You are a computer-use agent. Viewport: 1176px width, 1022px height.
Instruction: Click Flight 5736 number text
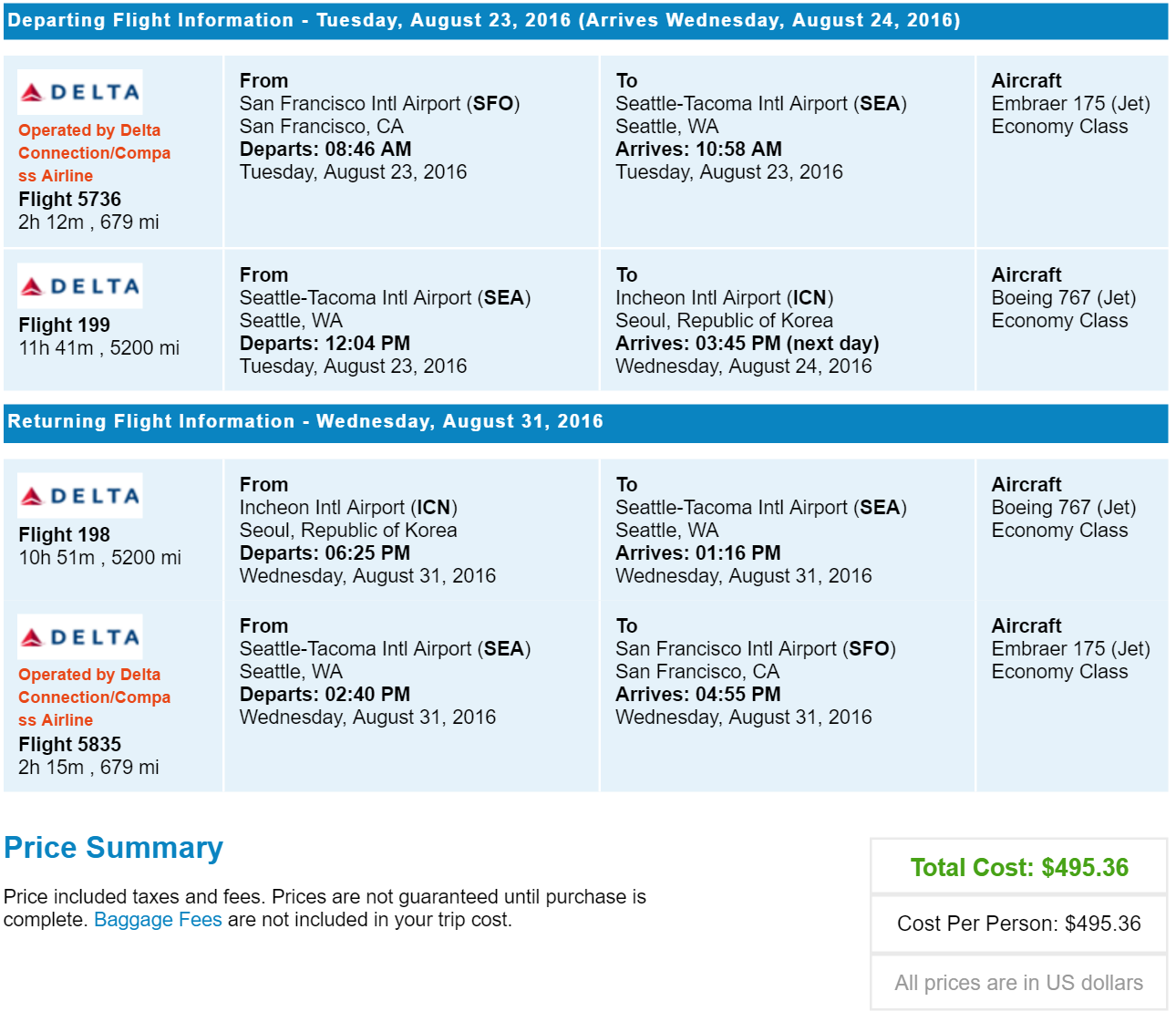click(69, 199)
